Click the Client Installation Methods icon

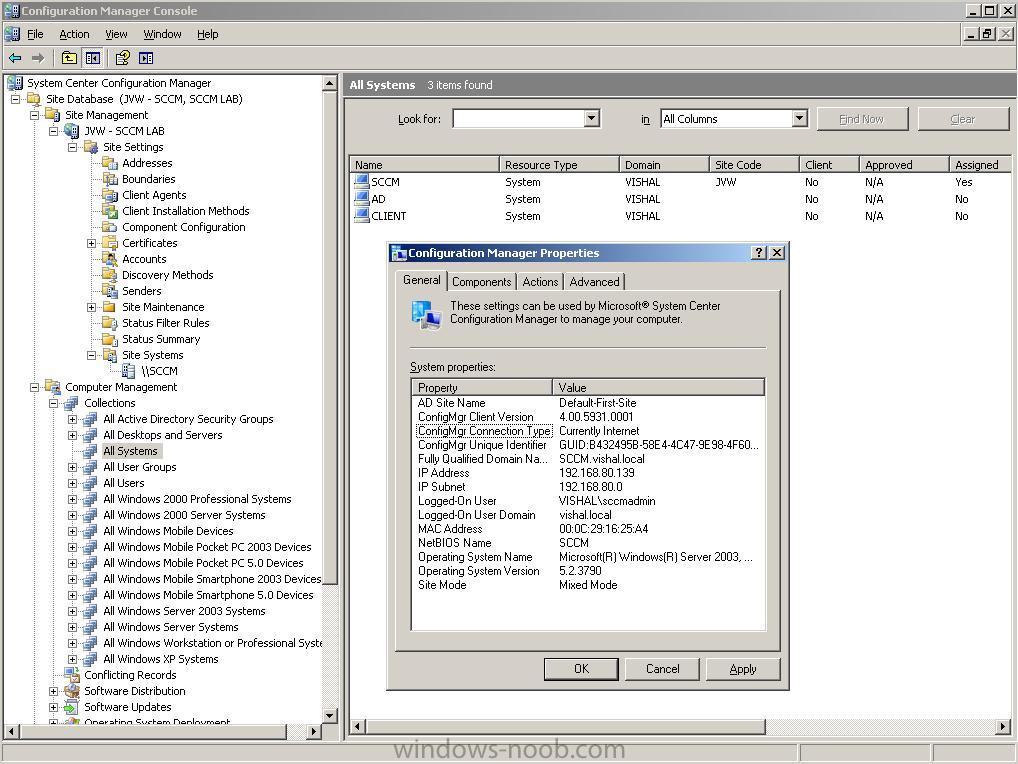(110, 211)
